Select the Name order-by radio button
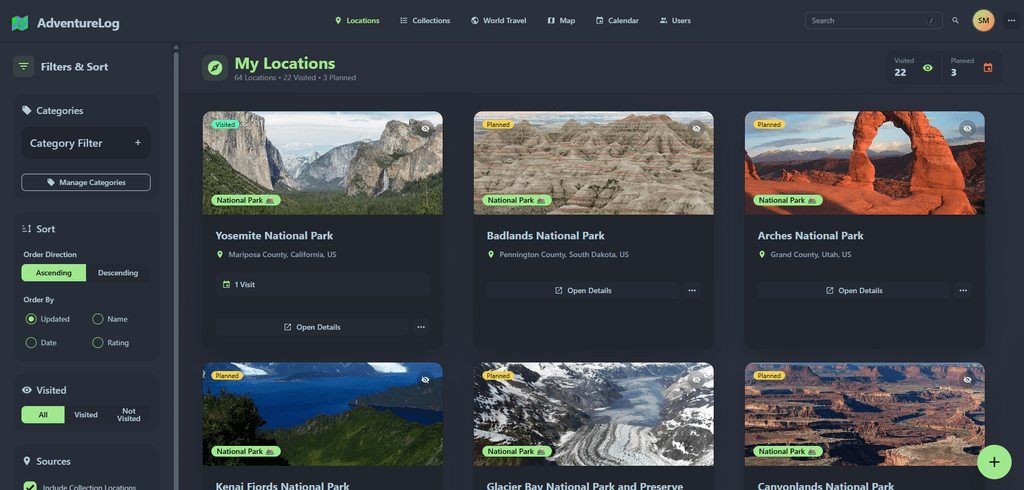 click(98, 319)
